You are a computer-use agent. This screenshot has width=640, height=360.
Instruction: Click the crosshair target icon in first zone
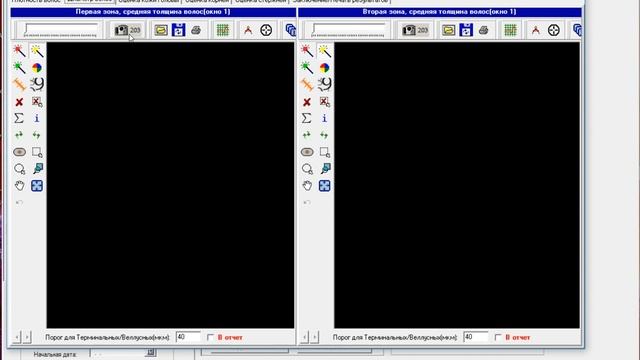[266, 30]
